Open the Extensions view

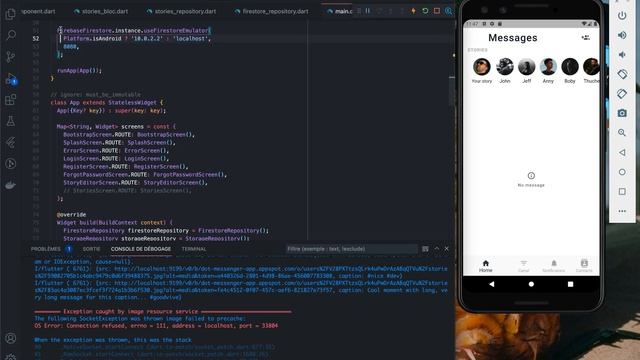11,100
